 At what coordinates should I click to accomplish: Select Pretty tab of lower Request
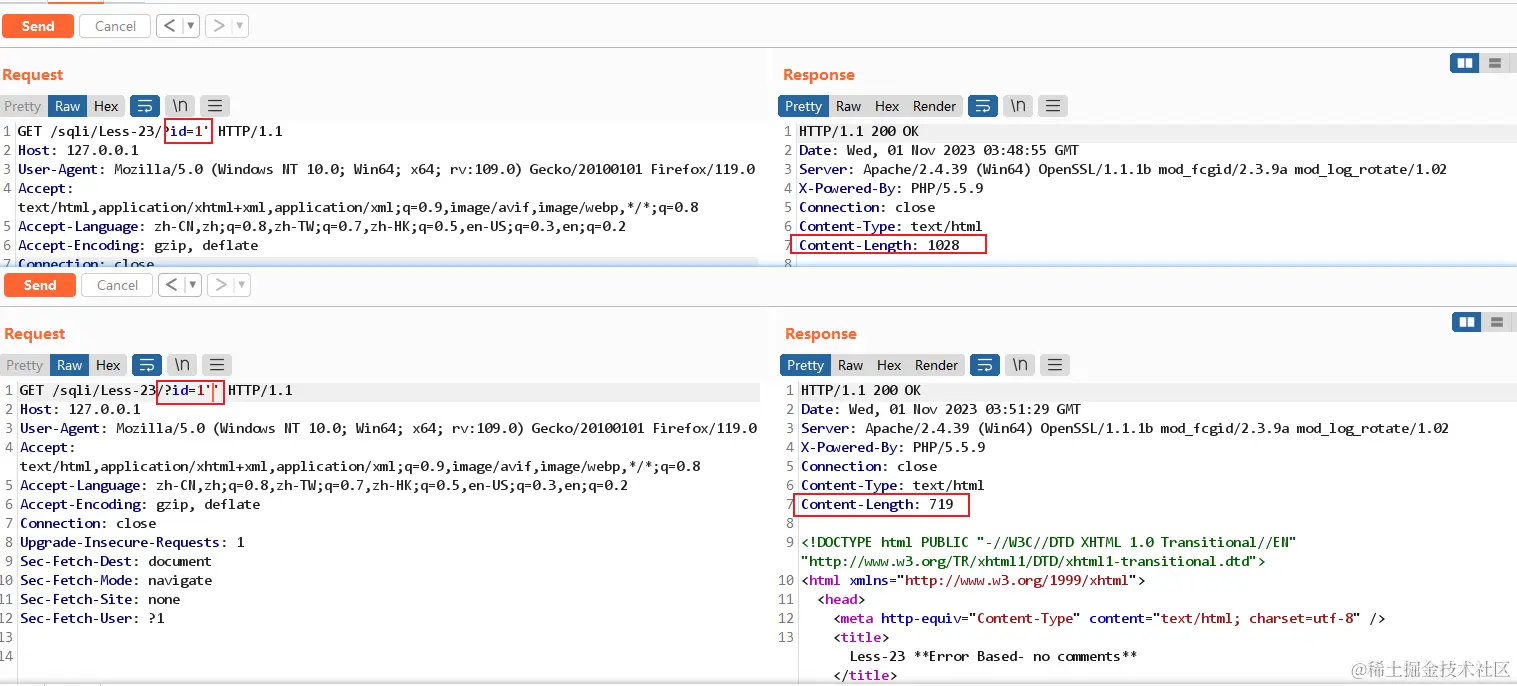(x=25, y=365)
